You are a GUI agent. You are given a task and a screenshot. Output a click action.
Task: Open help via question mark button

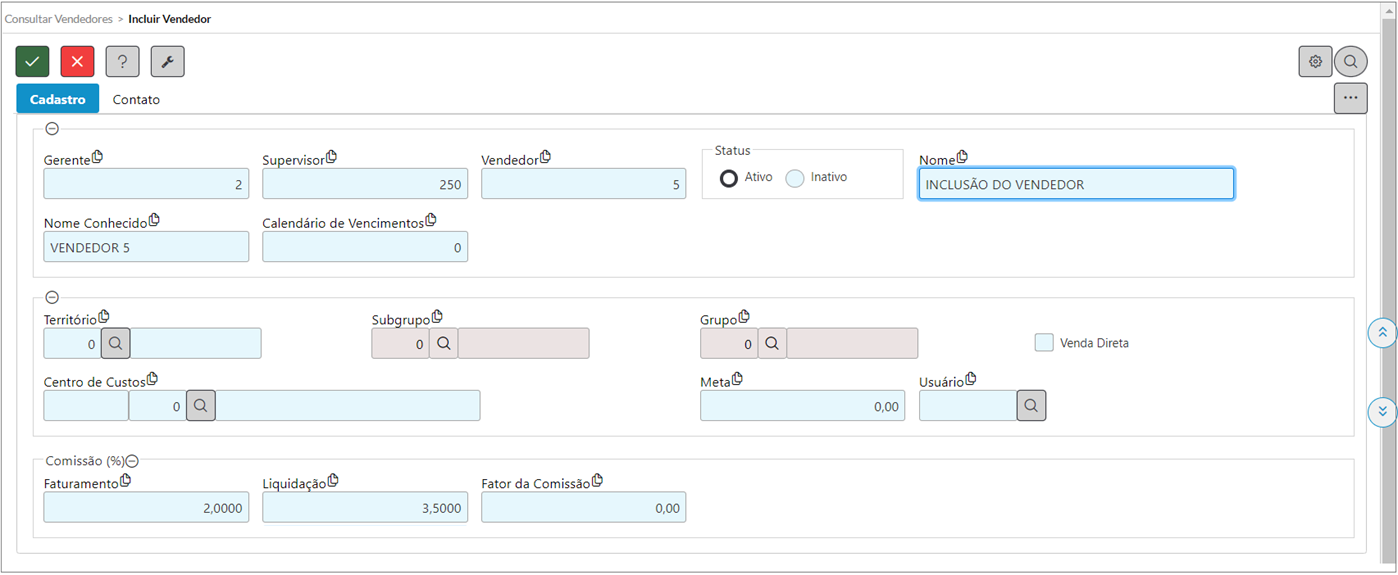(x=122, y=61)
